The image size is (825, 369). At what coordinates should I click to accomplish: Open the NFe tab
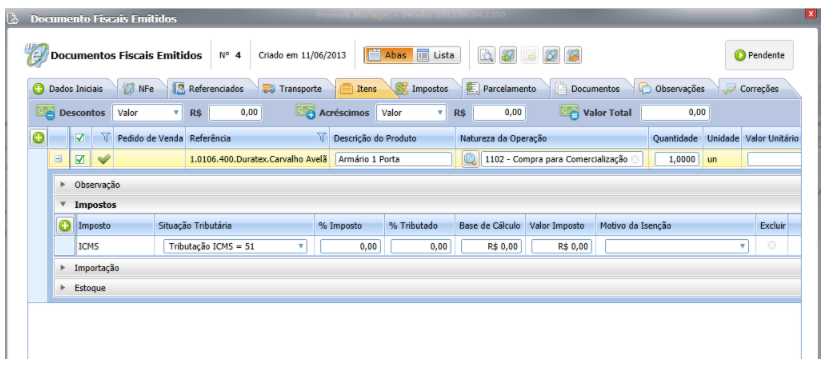pos(139,89)
